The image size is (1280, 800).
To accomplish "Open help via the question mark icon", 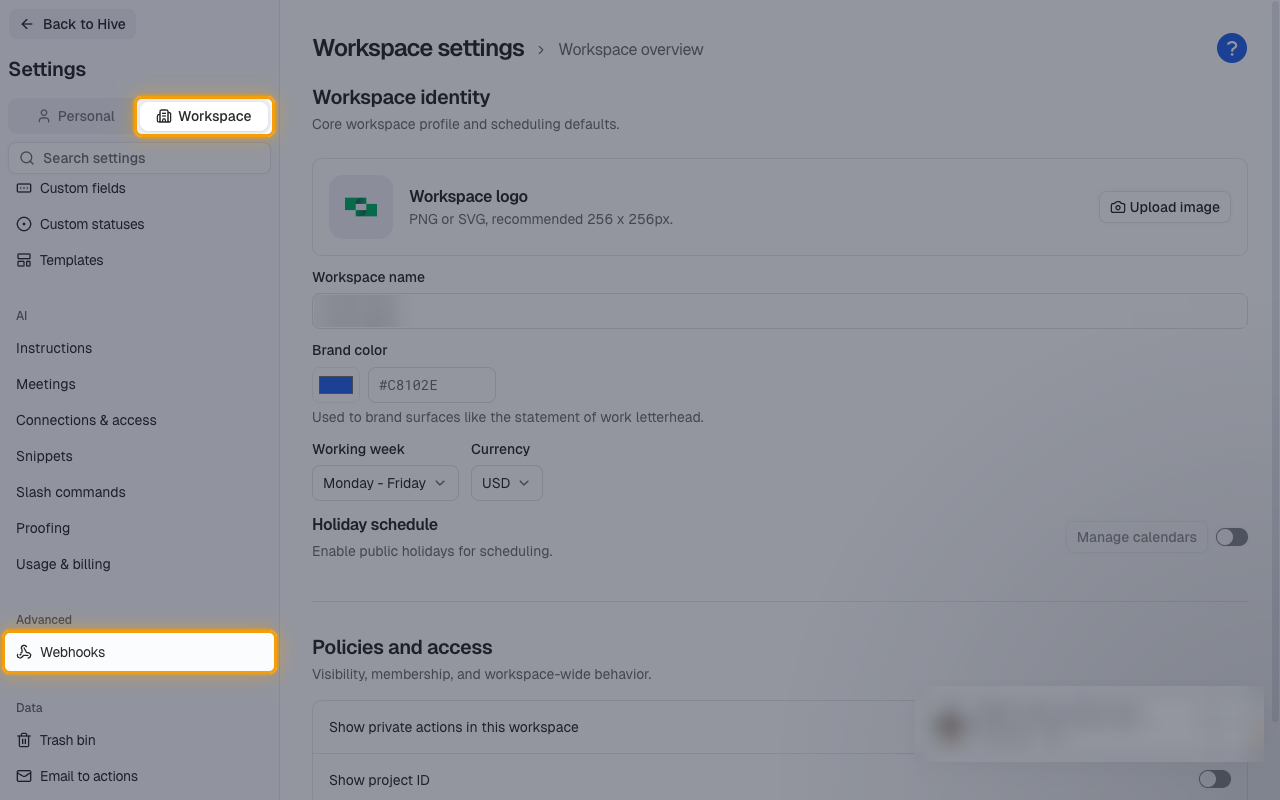I will (1231, 48).
